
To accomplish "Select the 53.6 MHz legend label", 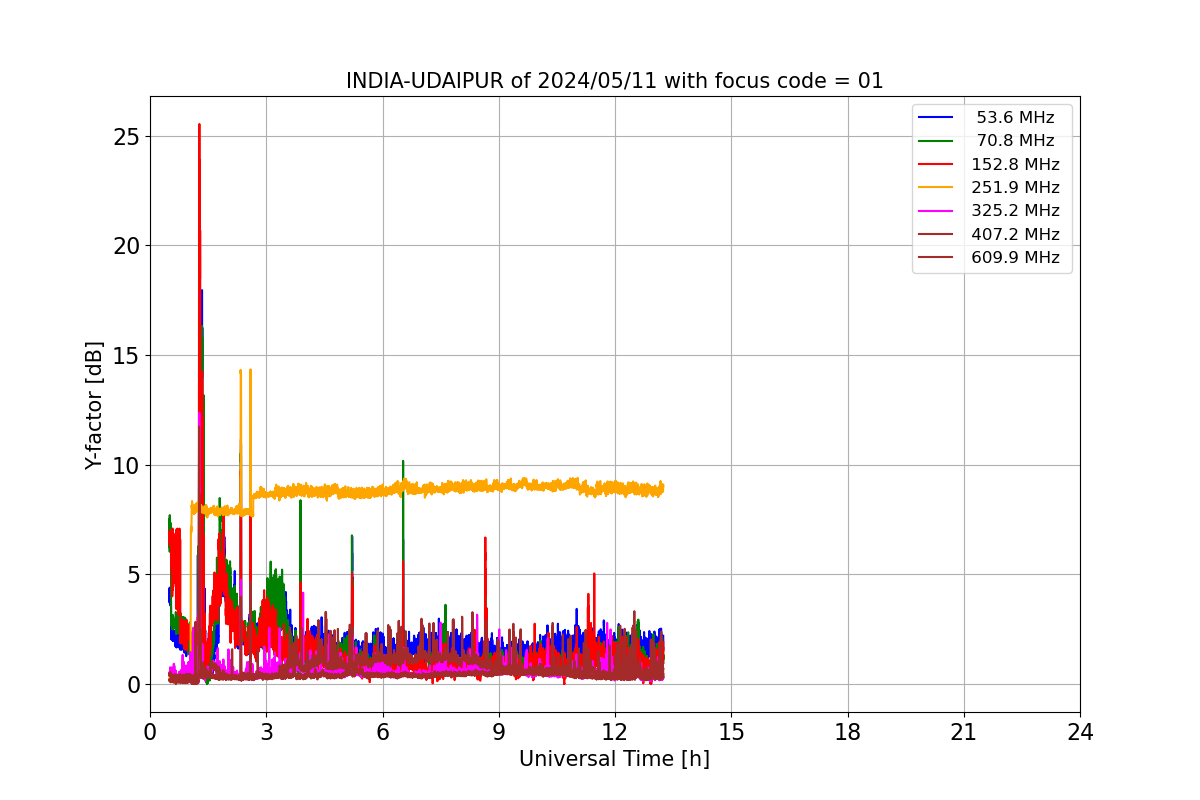I will 1015,118.
